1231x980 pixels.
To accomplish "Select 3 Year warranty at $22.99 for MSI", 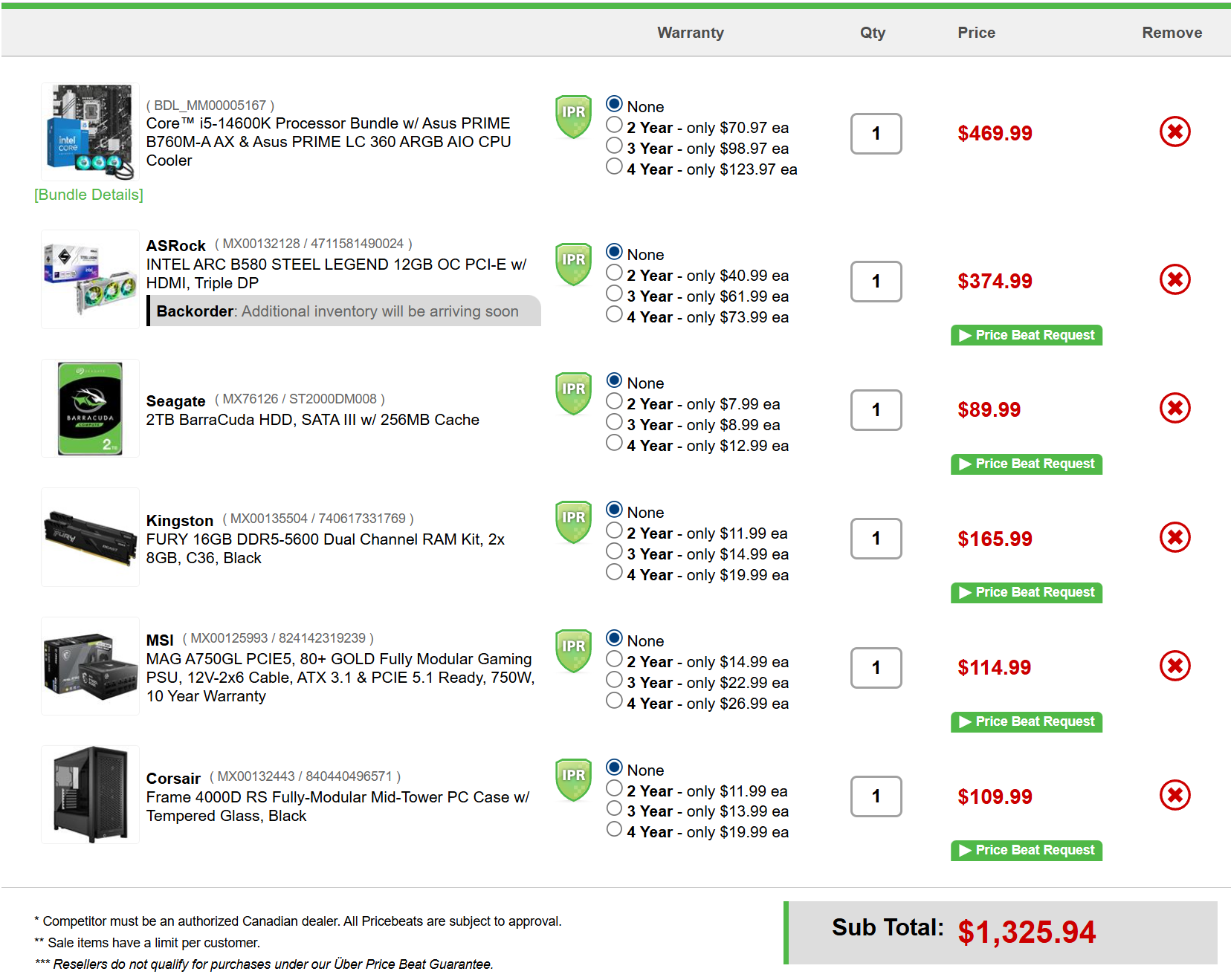I will click(x=614, y=680).
